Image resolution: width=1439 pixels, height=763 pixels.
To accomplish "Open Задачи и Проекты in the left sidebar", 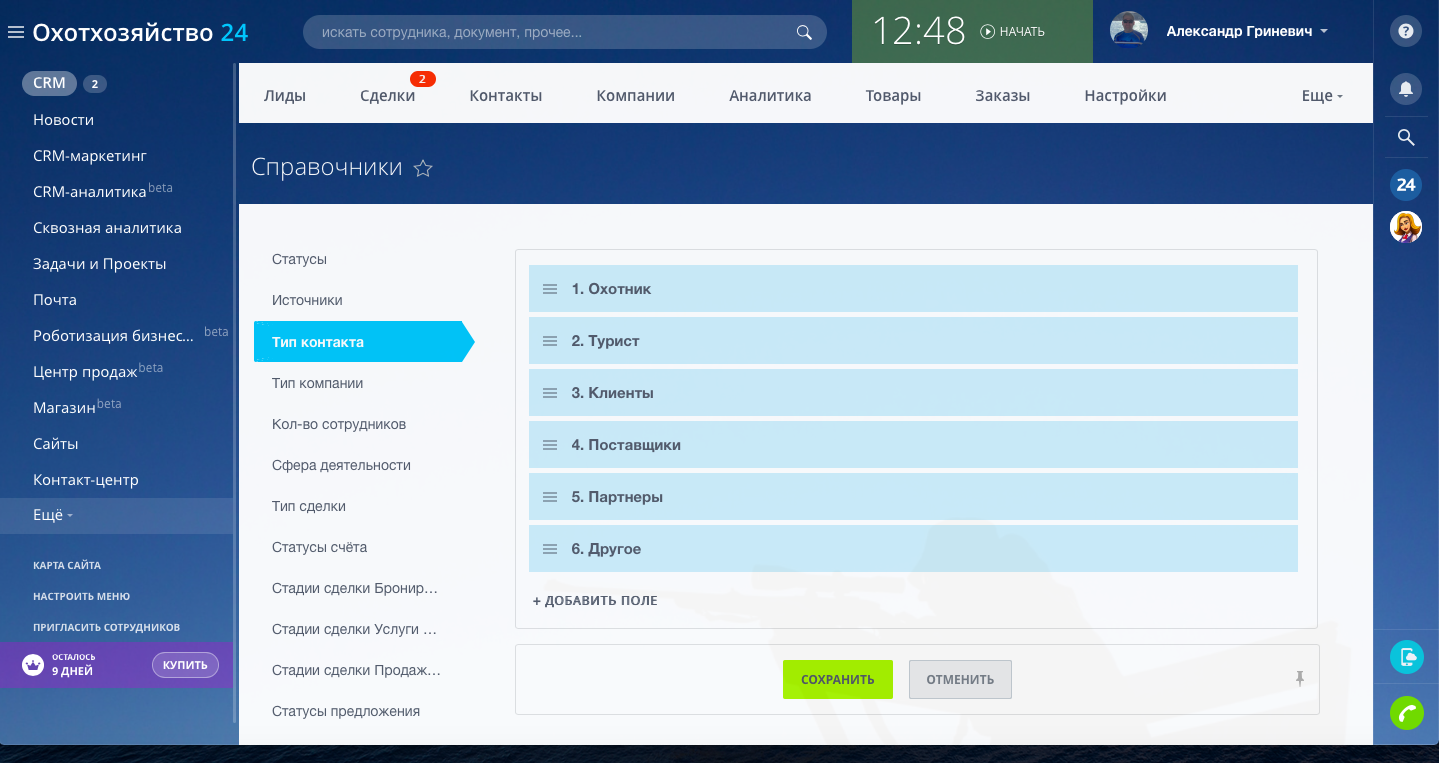I will click(100, 264).
